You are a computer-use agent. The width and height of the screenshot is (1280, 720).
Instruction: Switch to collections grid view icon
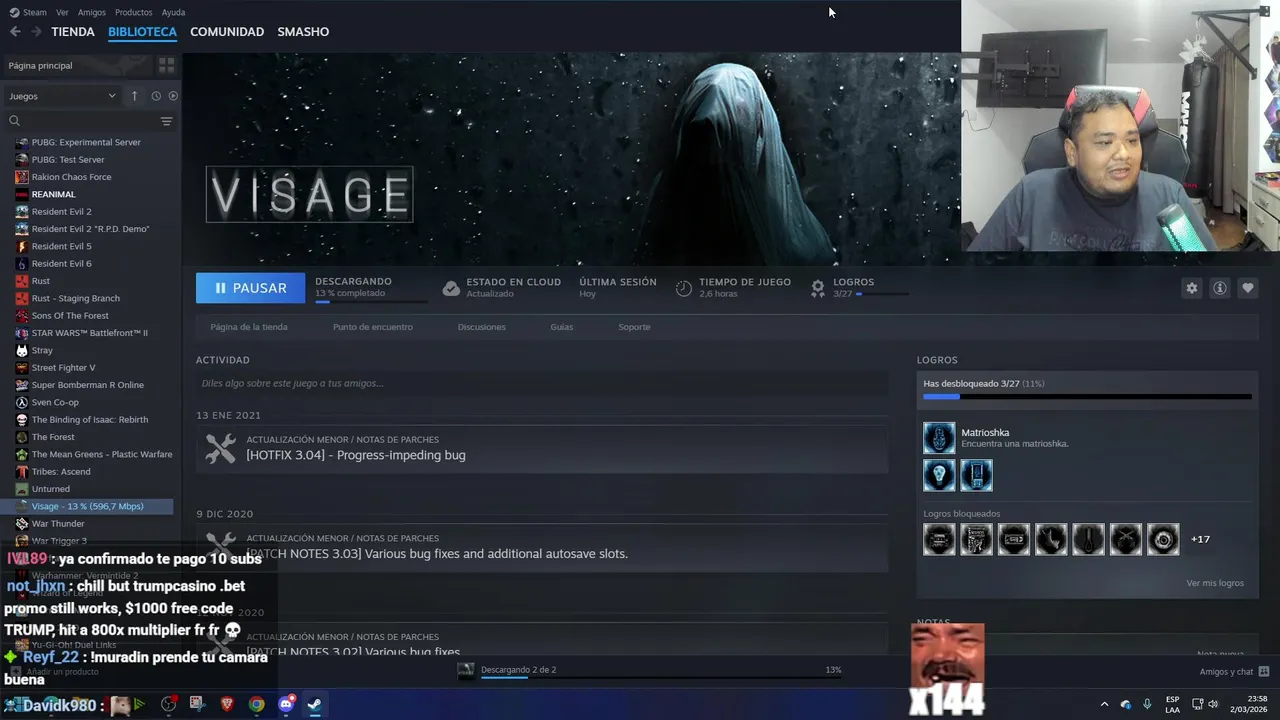coord(166,65)
